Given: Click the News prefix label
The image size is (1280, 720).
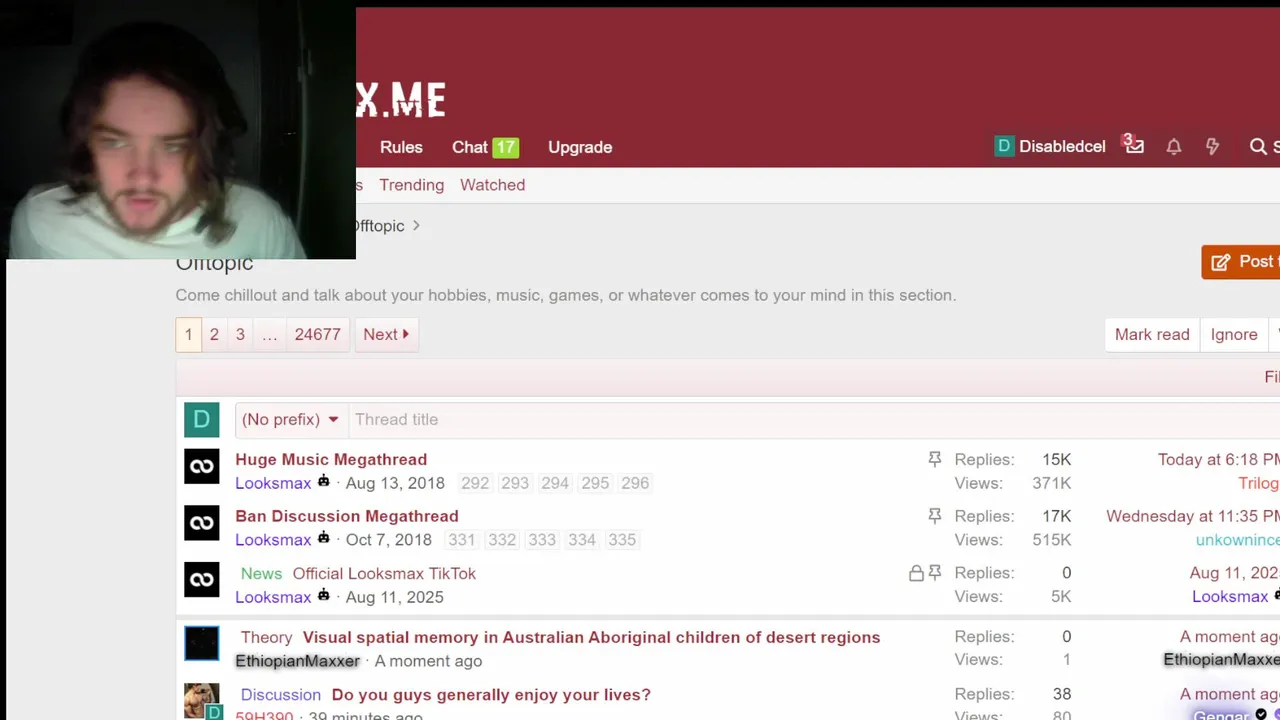Looking at the screenshot, I should (261, 573).
